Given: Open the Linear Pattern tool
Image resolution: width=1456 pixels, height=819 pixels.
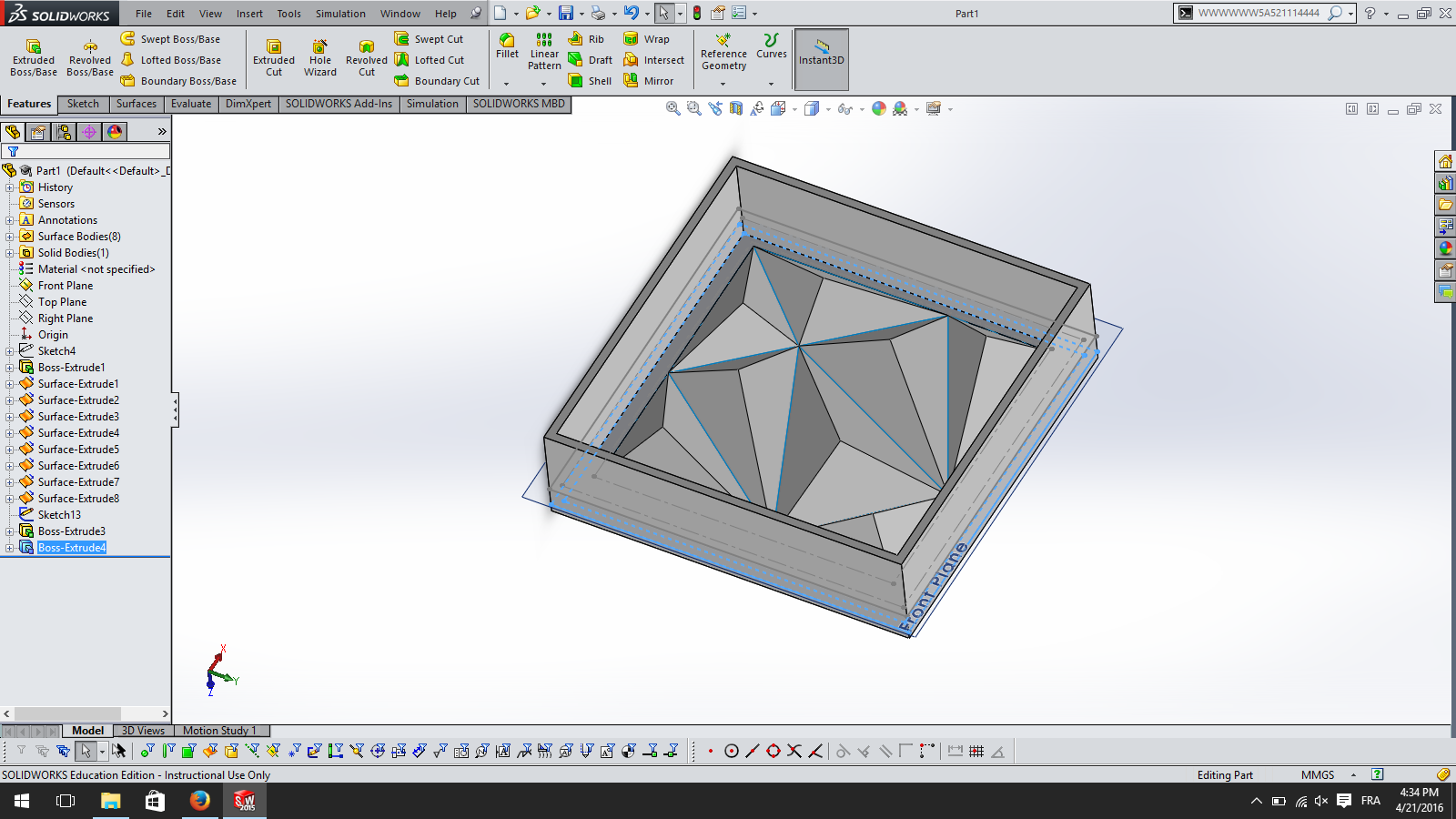Looking at the screenshot, I should 544,52.
